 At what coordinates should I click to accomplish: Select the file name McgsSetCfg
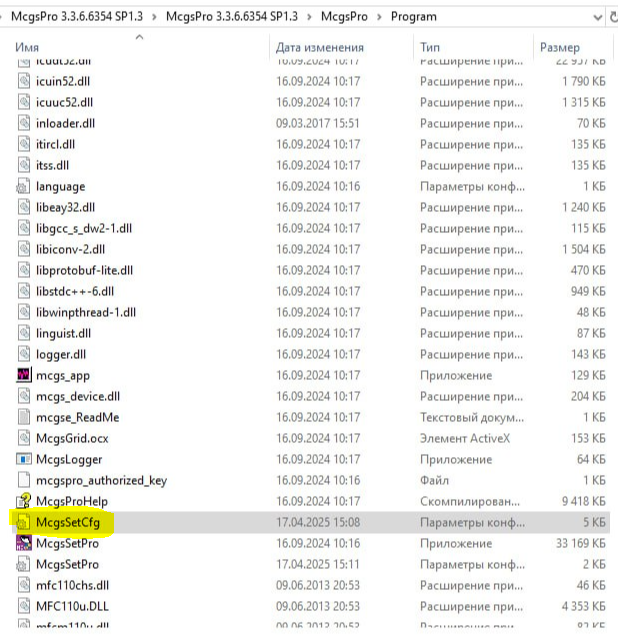coord(68,522)
